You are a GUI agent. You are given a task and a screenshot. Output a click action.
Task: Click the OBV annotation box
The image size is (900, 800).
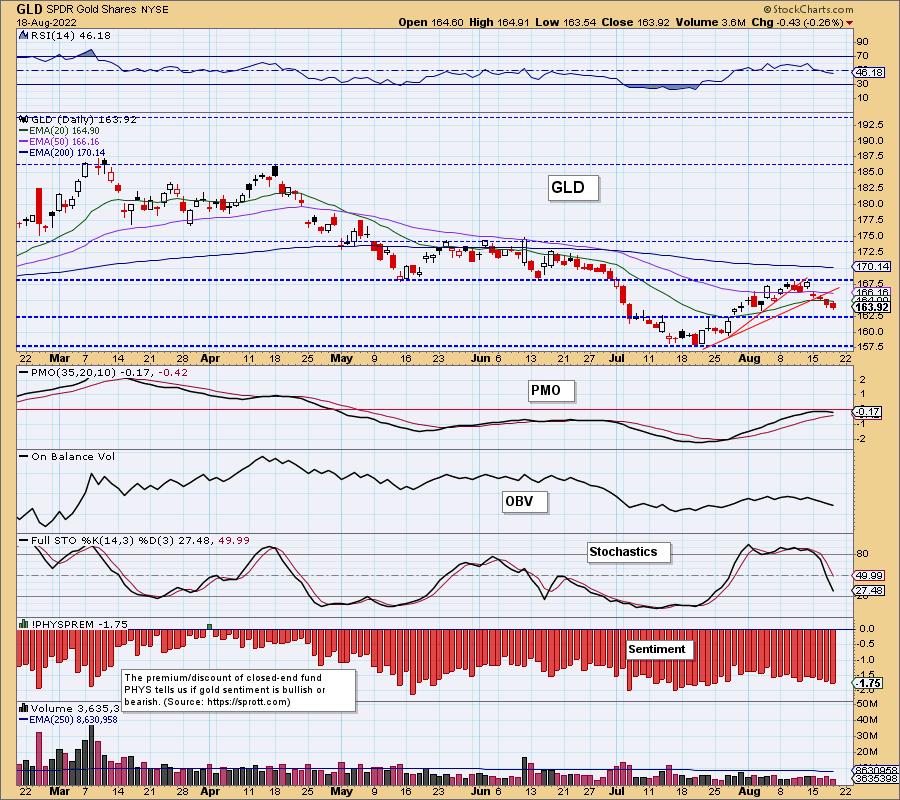[525, 502]
